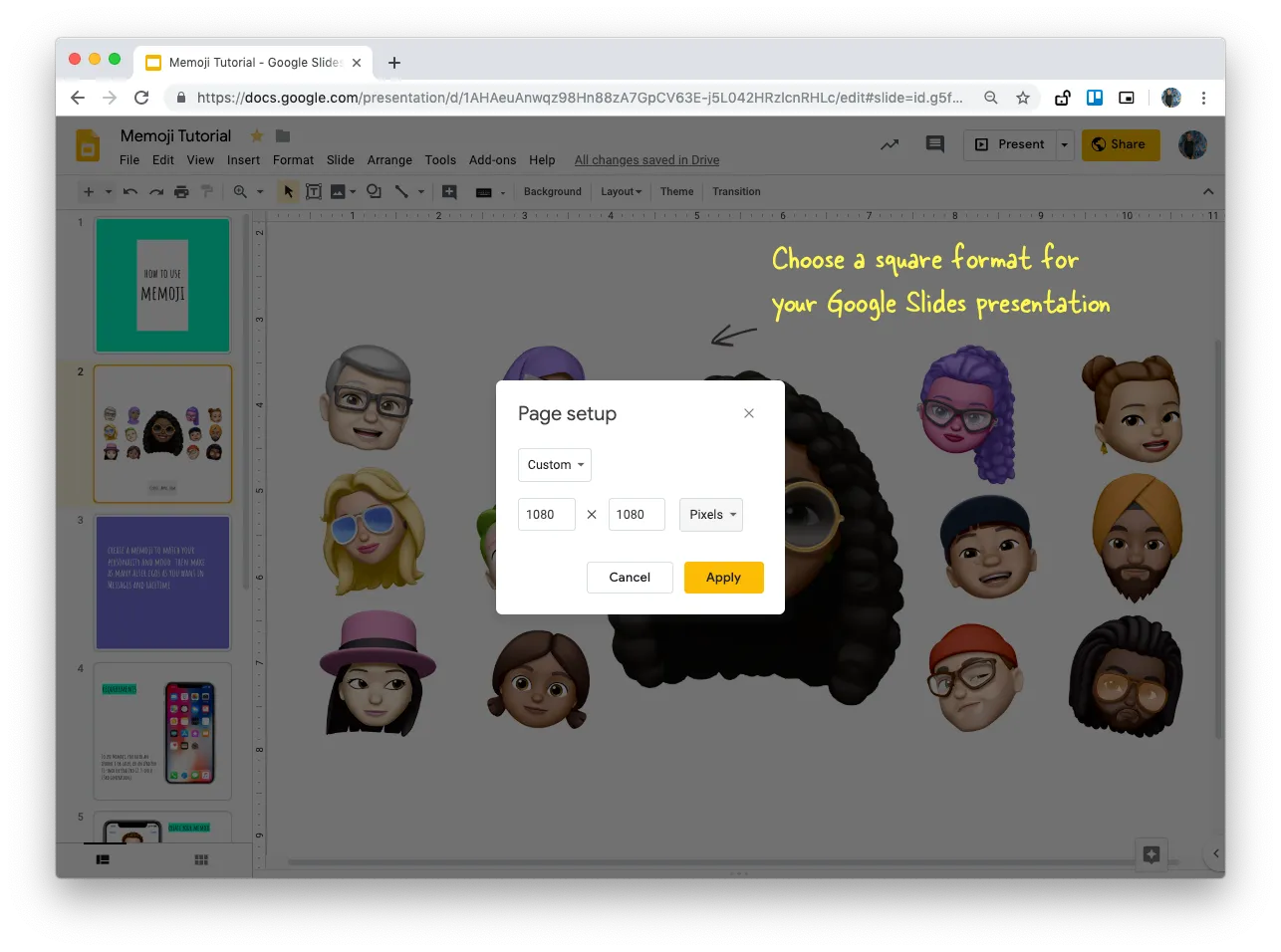Expand the Pixels unit dropdown

click(711, 515)
